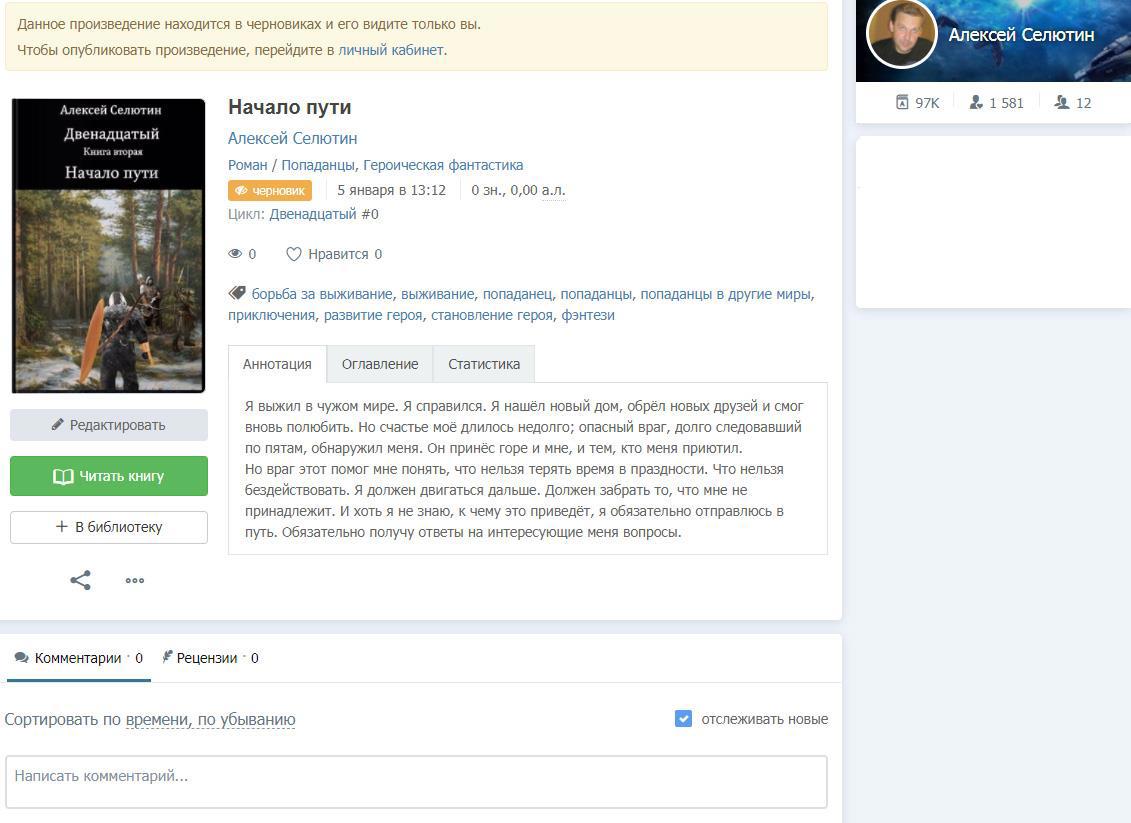Click the 0 зн., 0,00 а.л. text
The height and width of the screenshot is (823, 1131).
(518, 190)
